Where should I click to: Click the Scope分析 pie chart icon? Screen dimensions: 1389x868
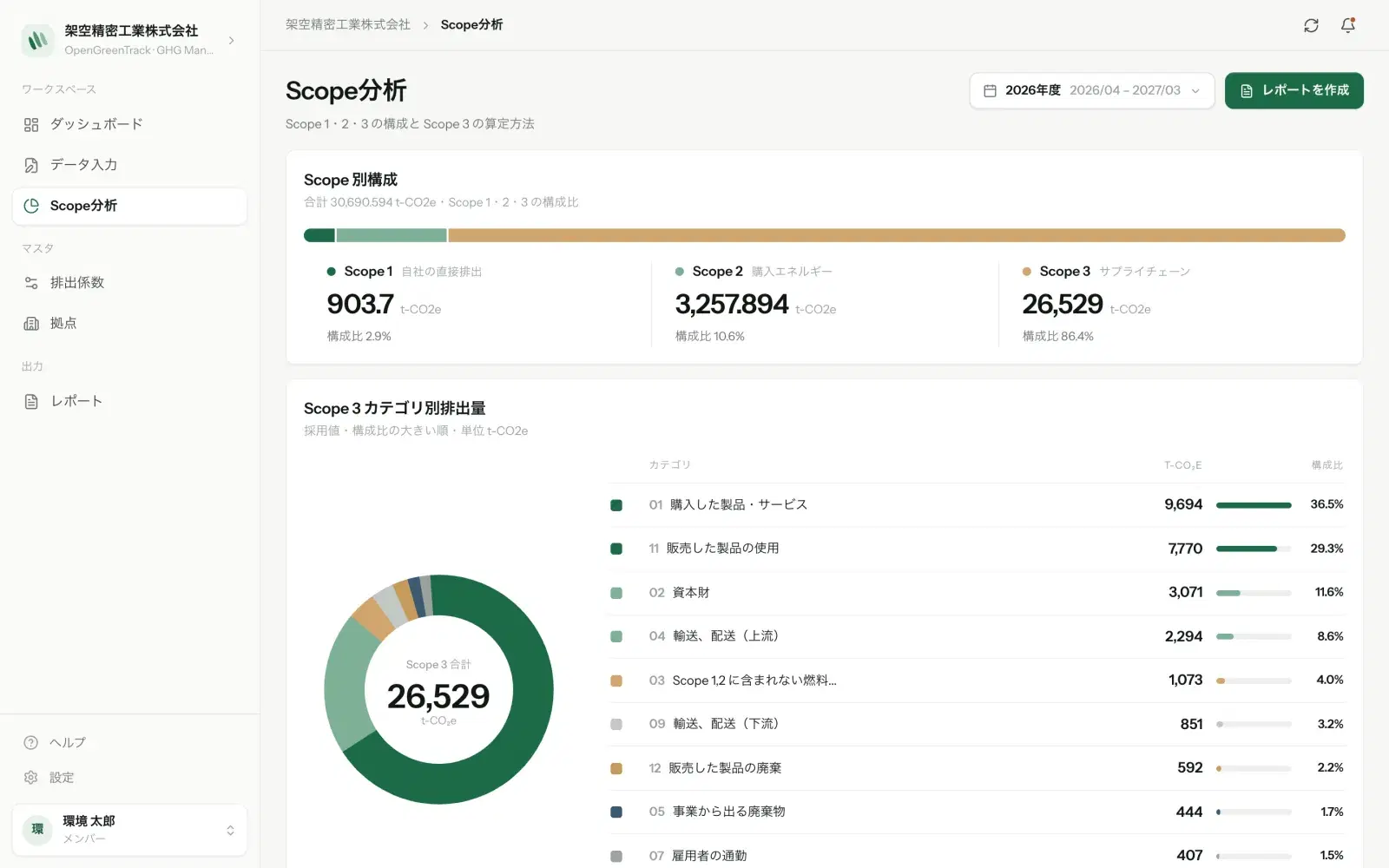click(x=31, y=206)
